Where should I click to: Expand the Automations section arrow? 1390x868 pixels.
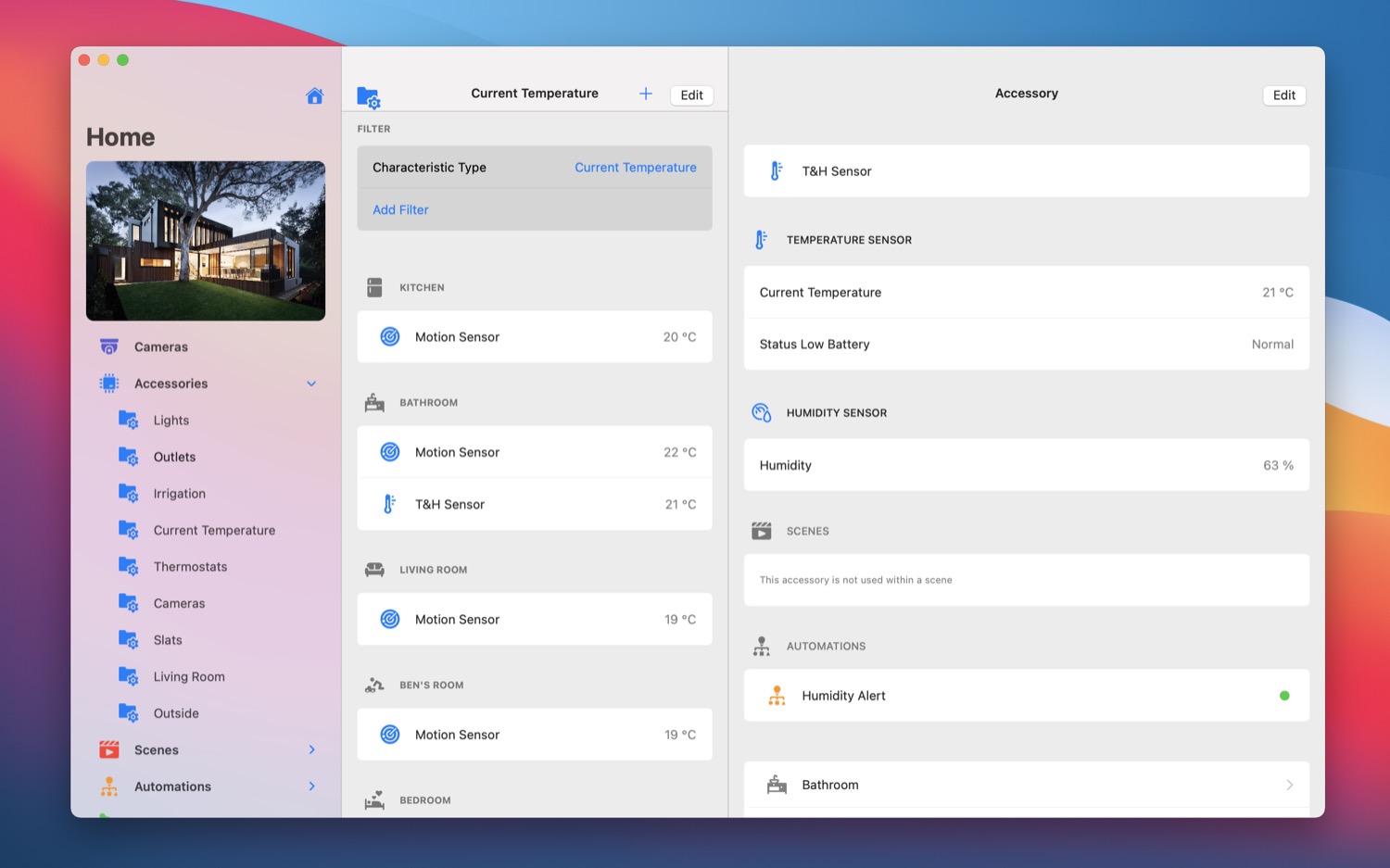[311, 786]
